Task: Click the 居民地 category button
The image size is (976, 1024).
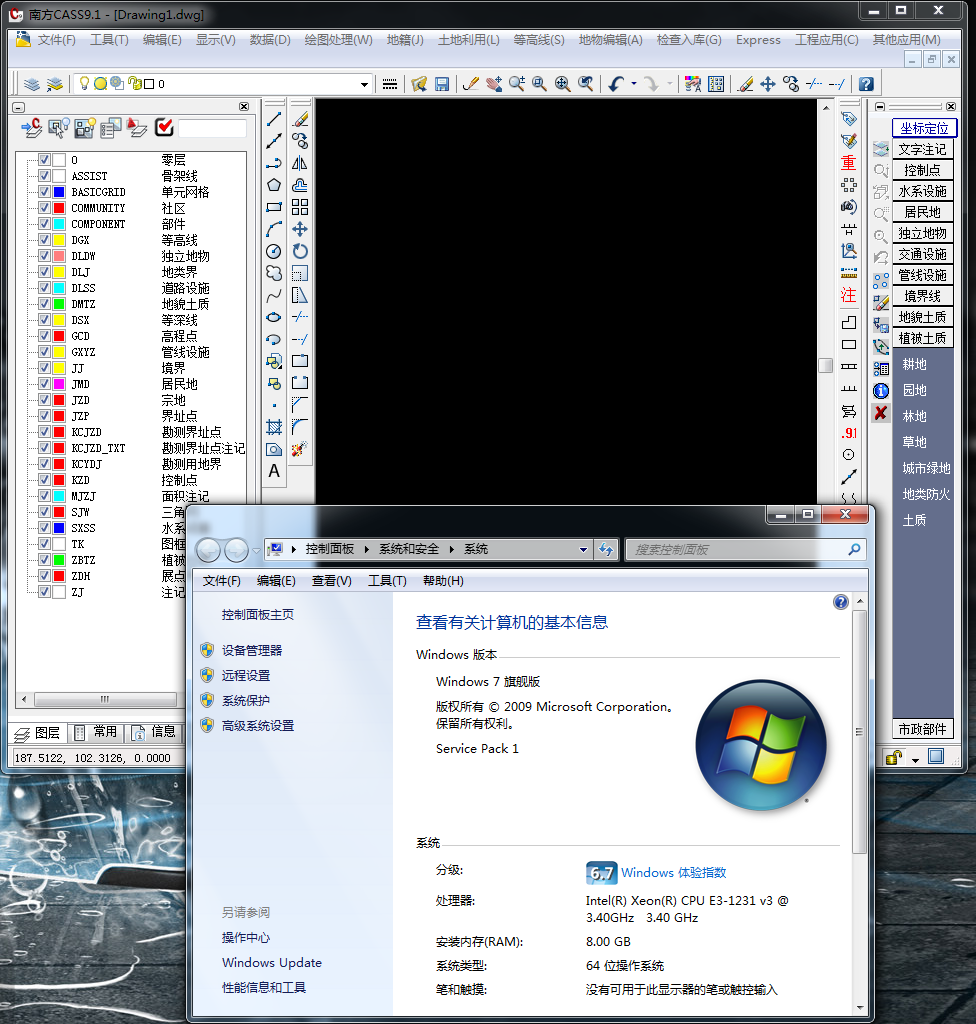Action: (922, 212)
